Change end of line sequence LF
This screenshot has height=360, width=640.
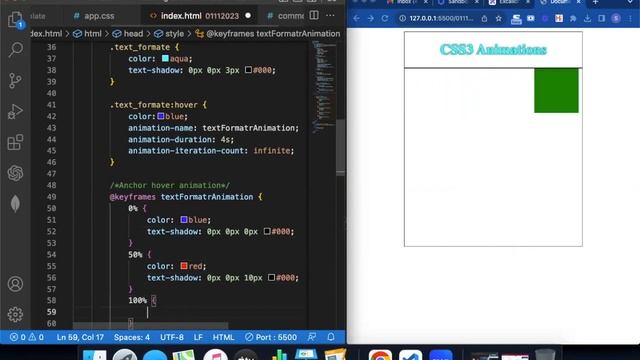pos(198,337)
